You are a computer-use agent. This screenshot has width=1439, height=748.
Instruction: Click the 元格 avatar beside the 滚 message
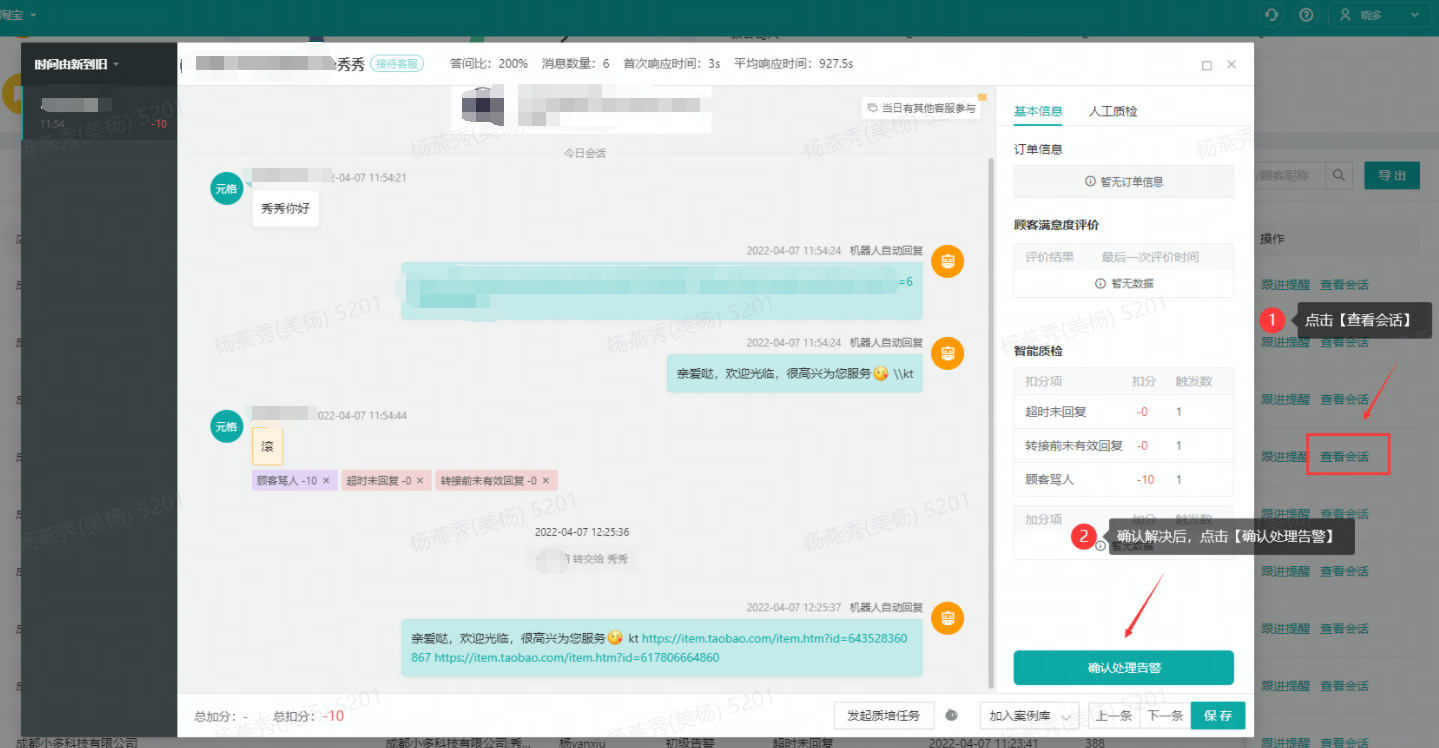click(227, 426)
